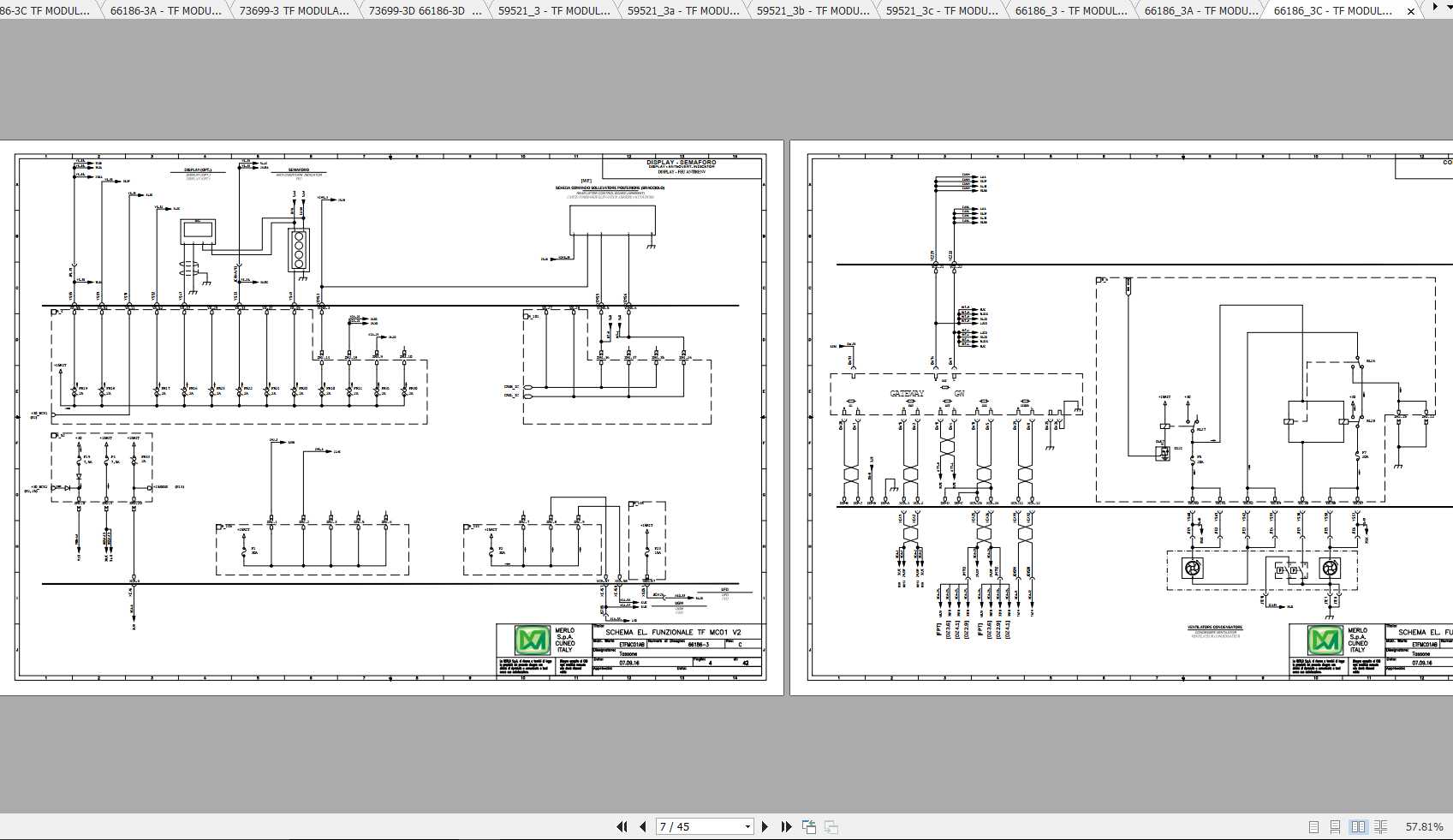This screenshot has width=1453, height=840.
Task: Go to the first page of the document
Action: pos(622,826)
